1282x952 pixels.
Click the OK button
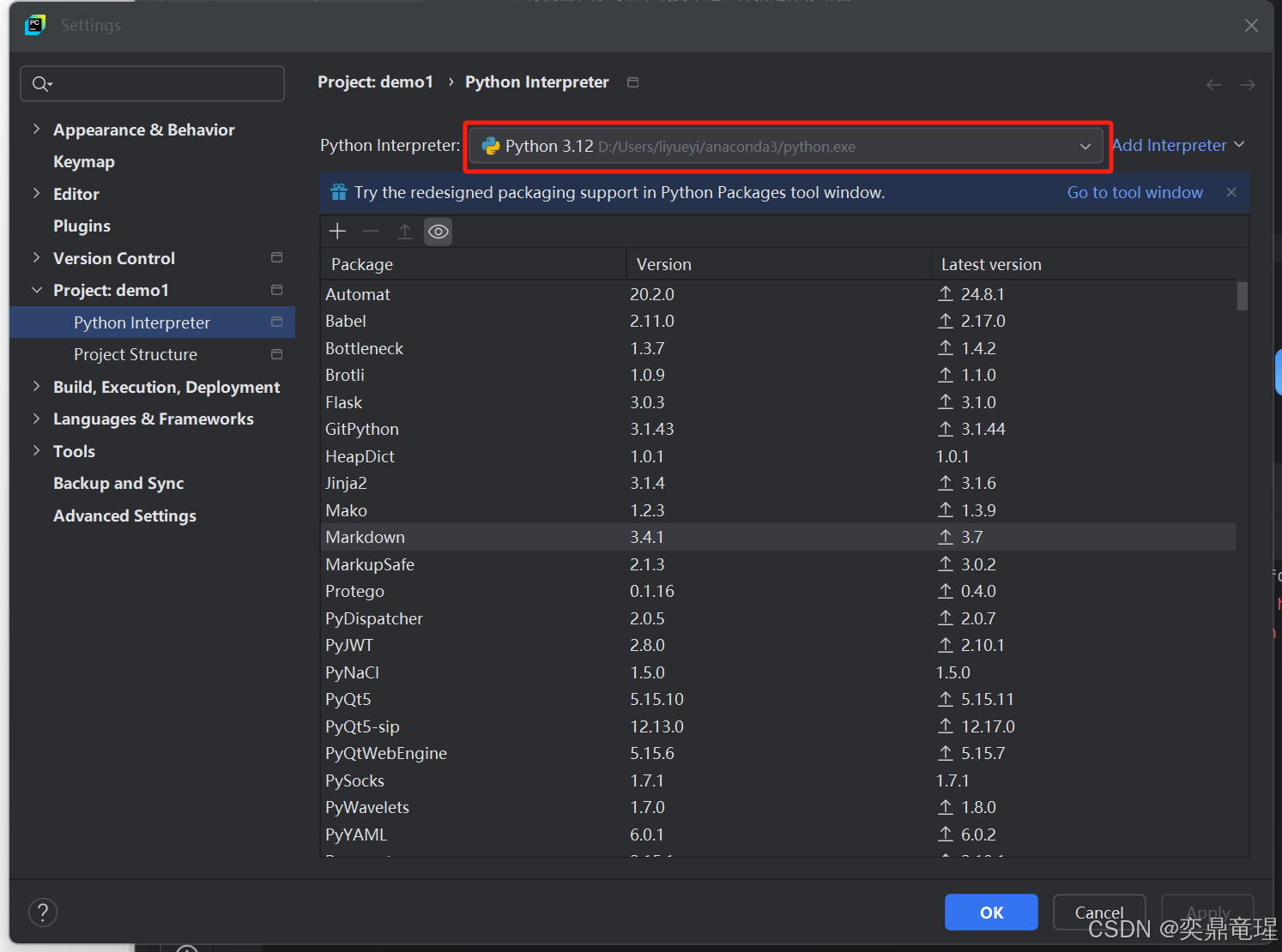coord(991,912)
